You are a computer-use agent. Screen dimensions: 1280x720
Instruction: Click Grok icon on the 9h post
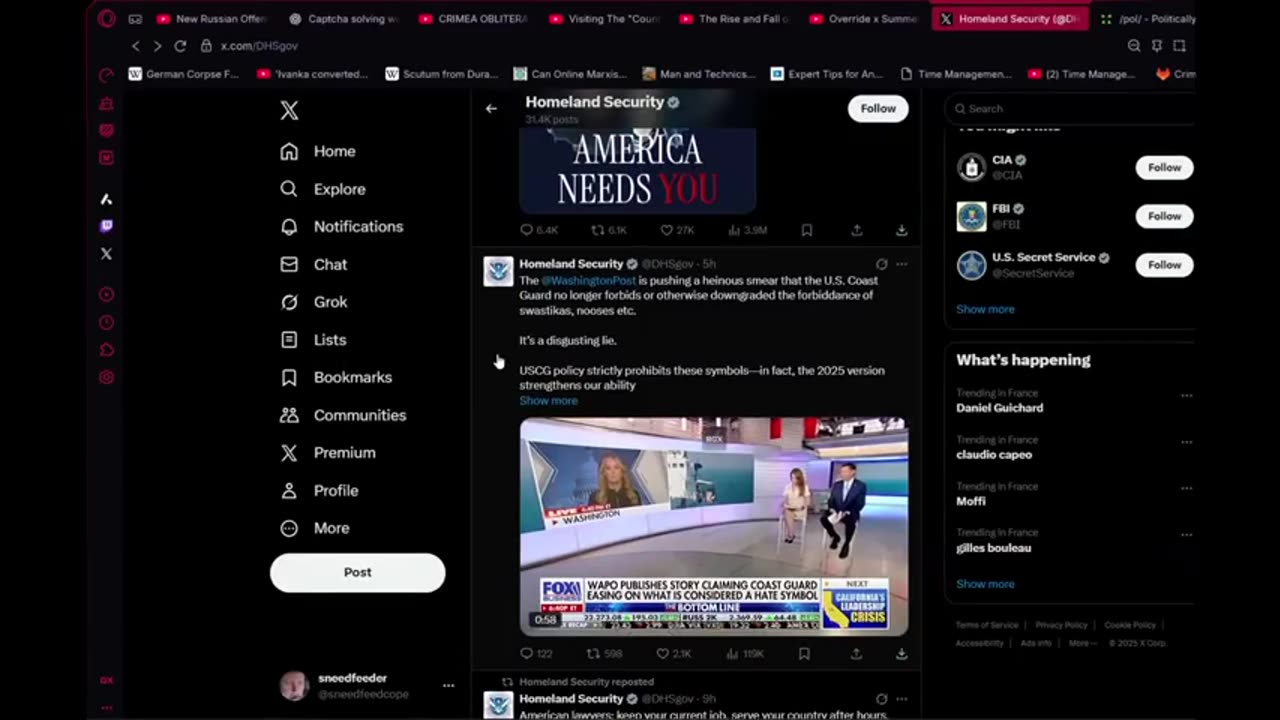881,699
